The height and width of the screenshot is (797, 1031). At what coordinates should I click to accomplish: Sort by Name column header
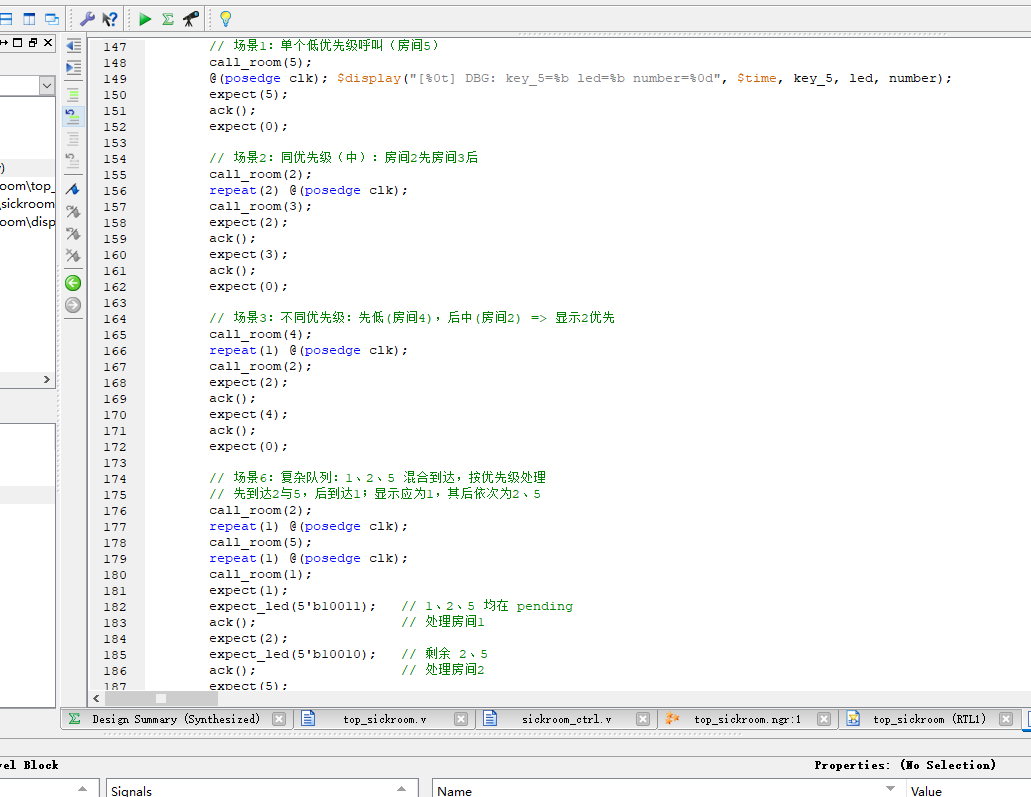point(668,789)
